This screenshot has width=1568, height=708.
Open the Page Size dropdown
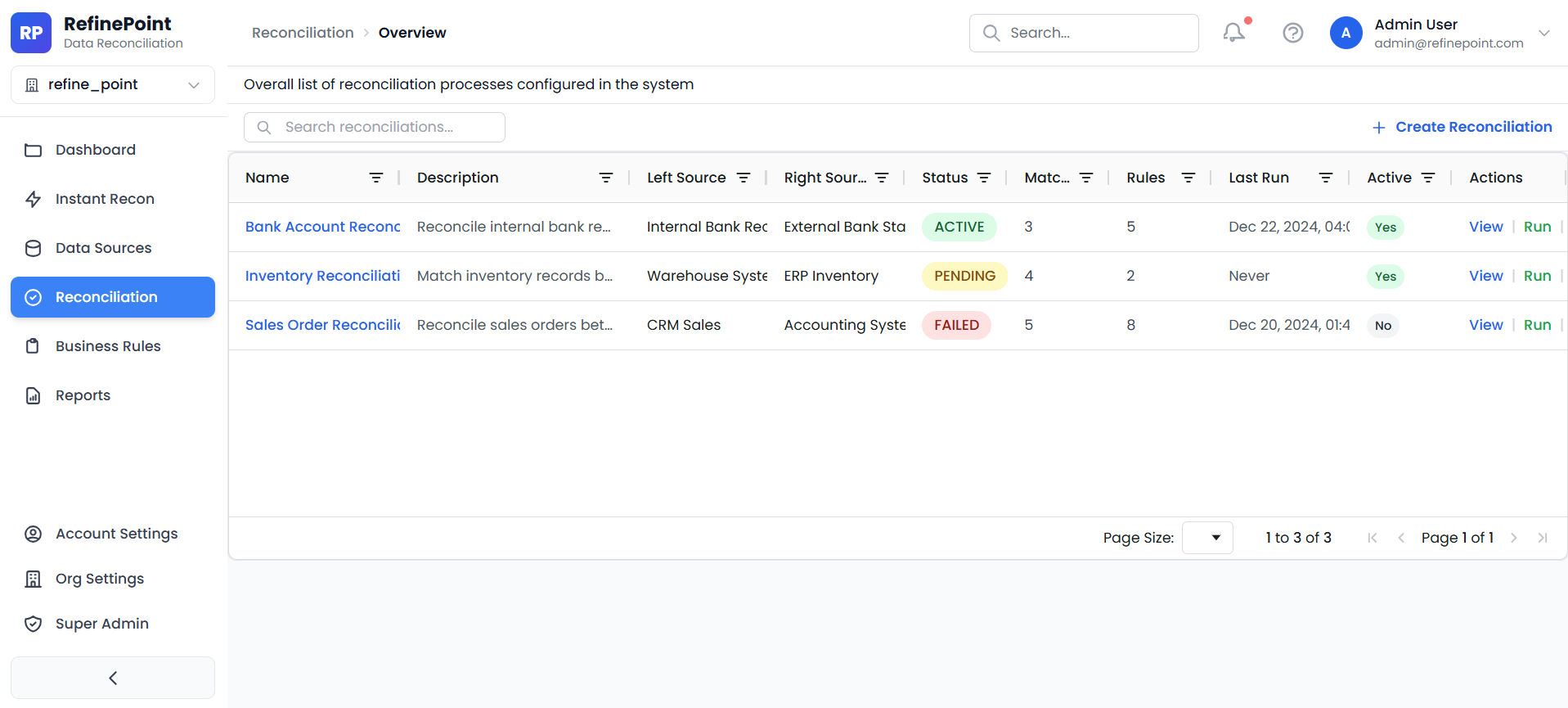click(x=1207, y=538)
